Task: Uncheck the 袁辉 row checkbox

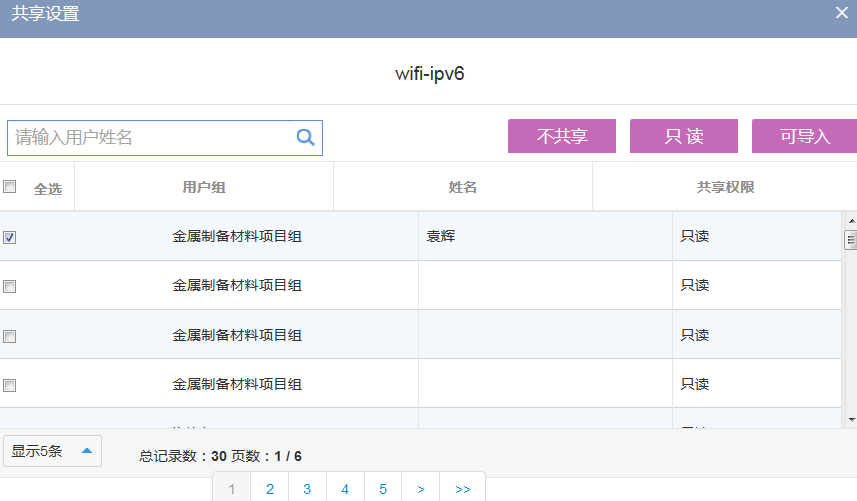Action: tap(10, 238)
